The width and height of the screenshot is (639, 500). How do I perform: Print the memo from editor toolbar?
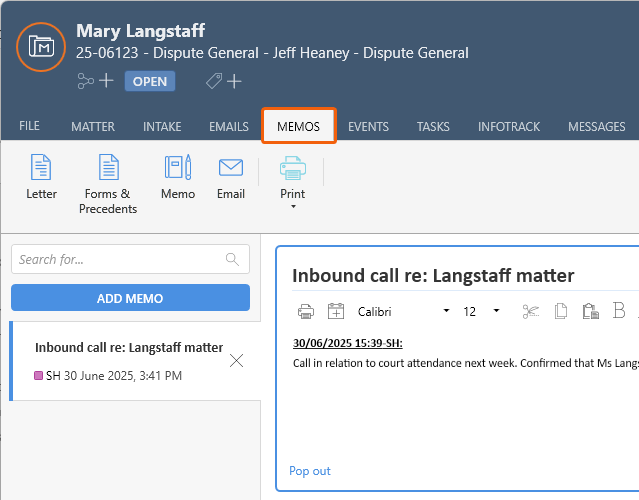click(306, 311)
